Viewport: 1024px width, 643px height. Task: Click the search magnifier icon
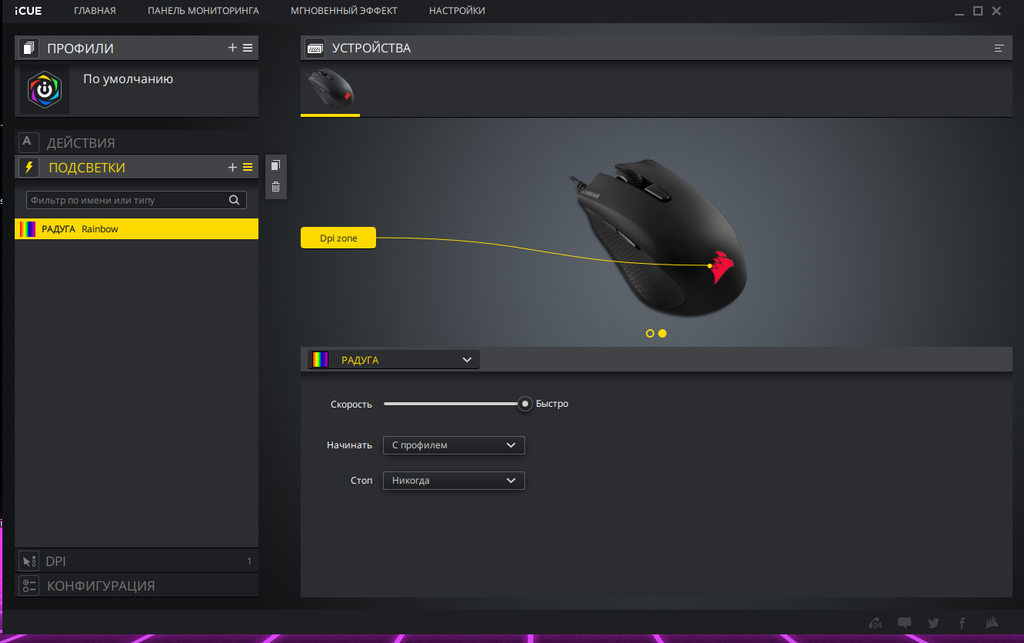tap(234, 200)
